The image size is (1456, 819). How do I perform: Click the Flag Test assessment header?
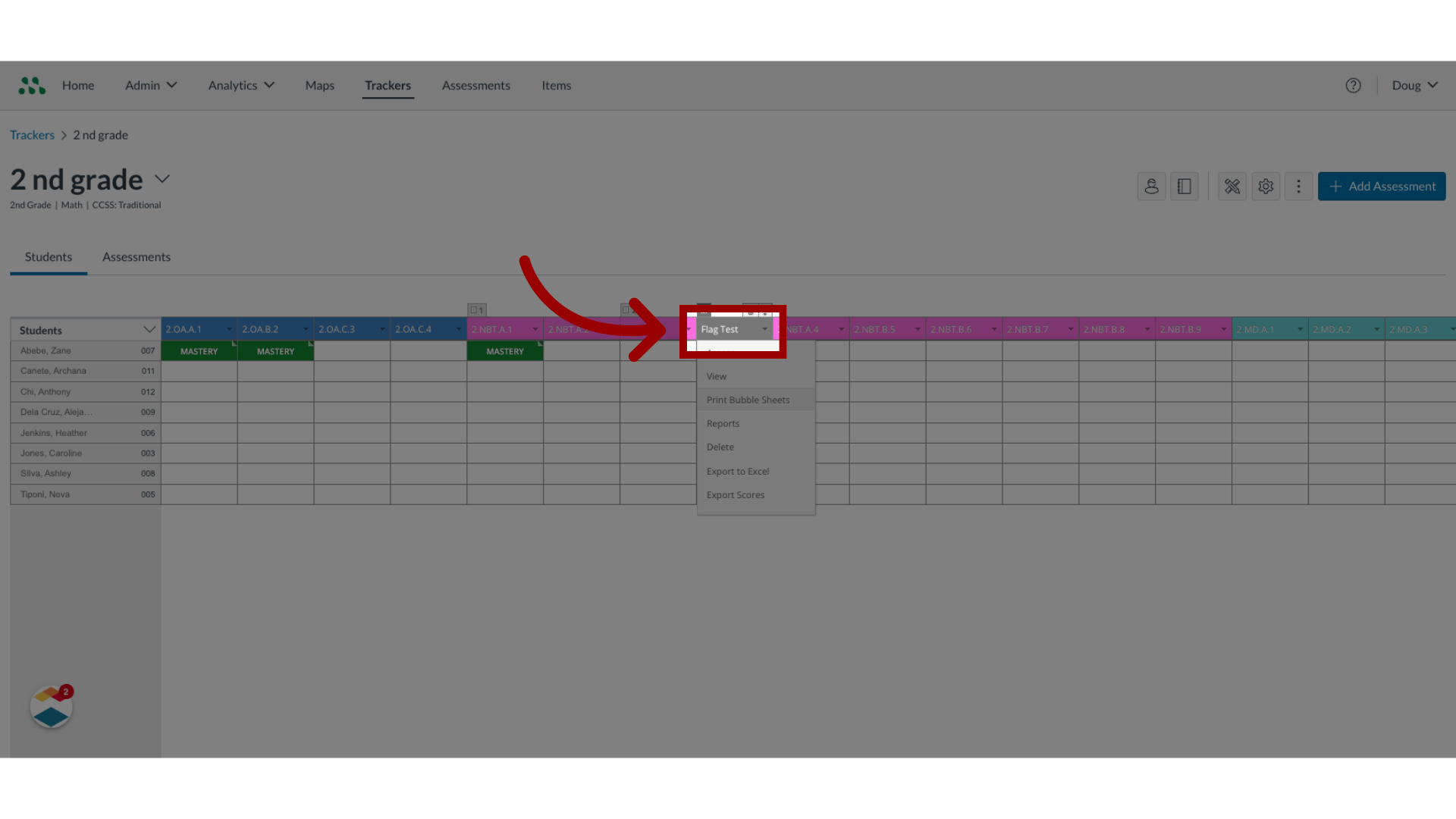[732, 328]
